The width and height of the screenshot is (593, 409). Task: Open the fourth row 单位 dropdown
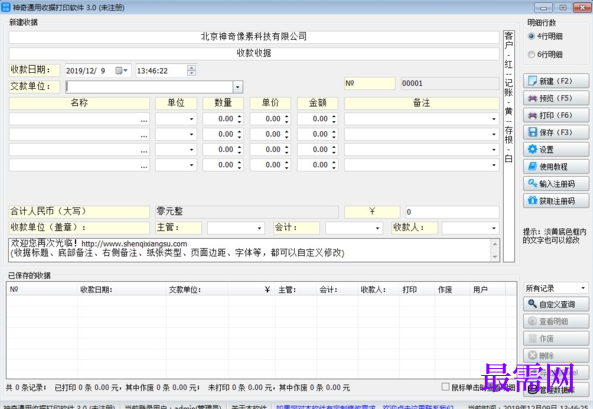(191, 165)
